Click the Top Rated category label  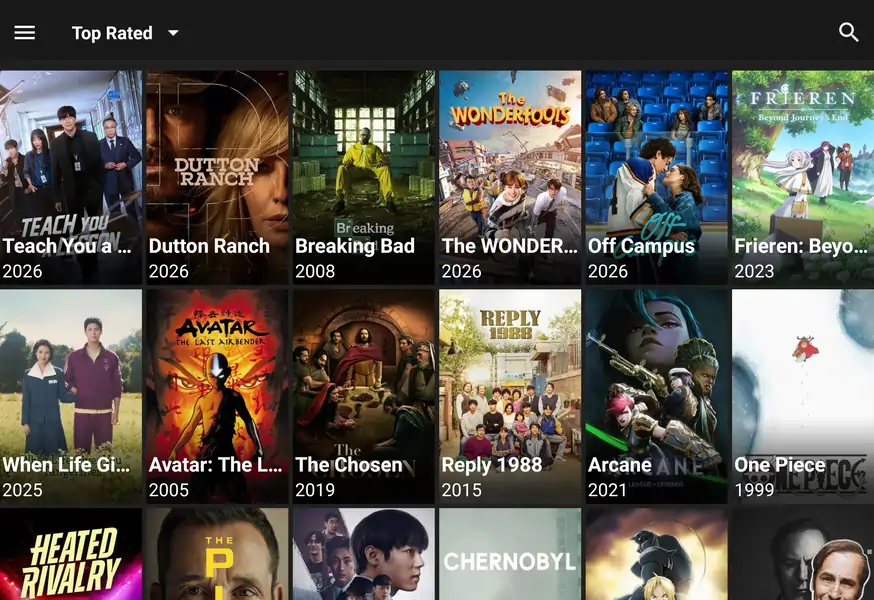click(x=112, y=33)
